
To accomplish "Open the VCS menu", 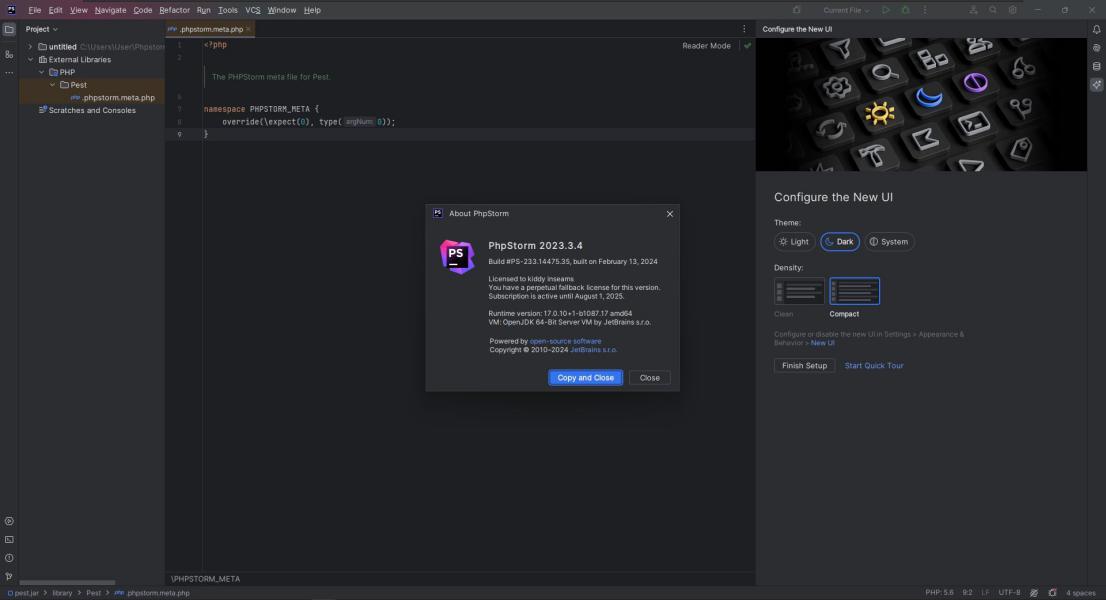I will tap(253, 10).
